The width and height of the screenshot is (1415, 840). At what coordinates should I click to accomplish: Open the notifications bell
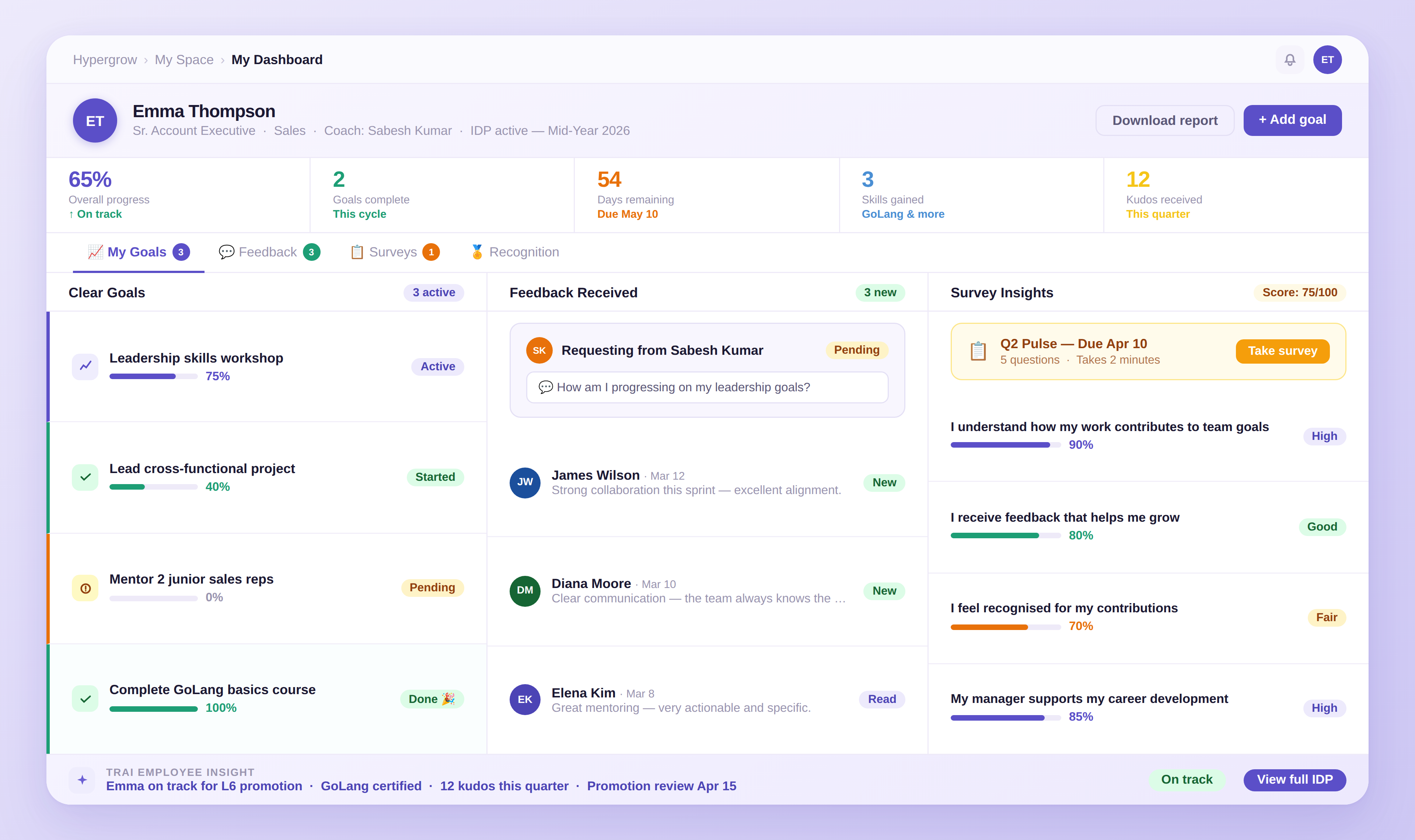point(1289,59)
